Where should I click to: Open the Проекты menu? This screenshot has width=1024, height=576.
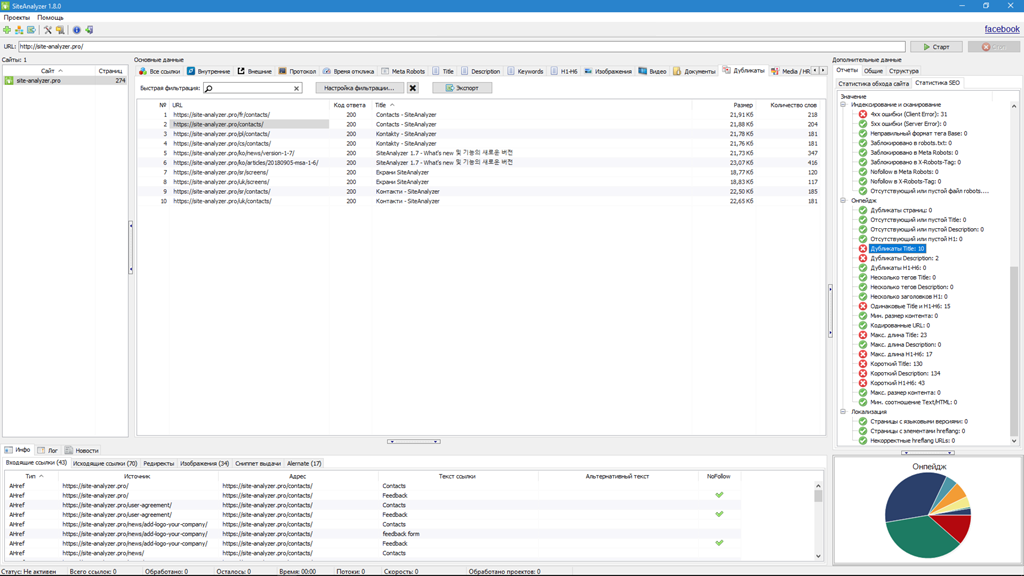18,16
